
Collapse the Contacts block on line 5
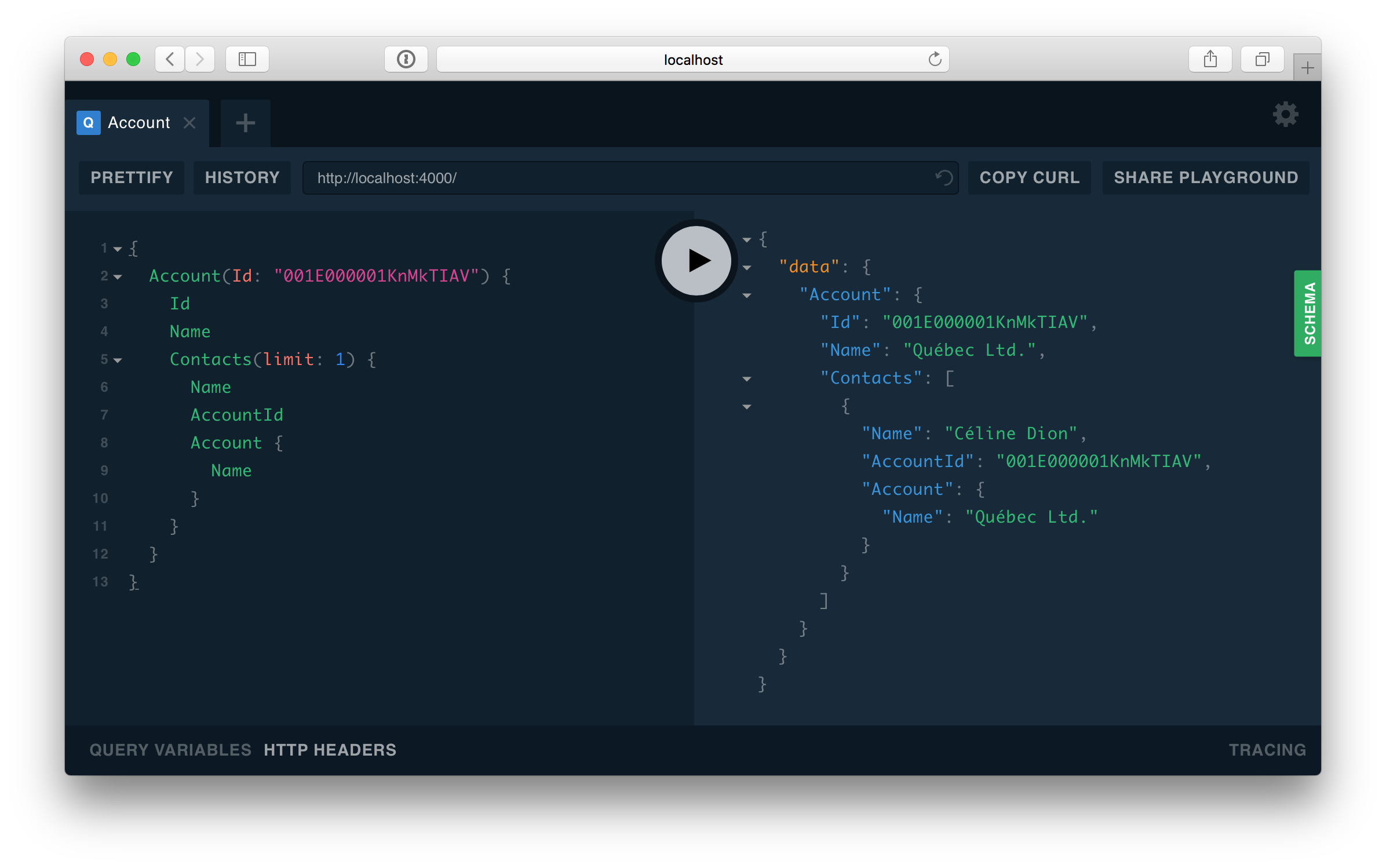pyautogui.click(x=118, y=360)
